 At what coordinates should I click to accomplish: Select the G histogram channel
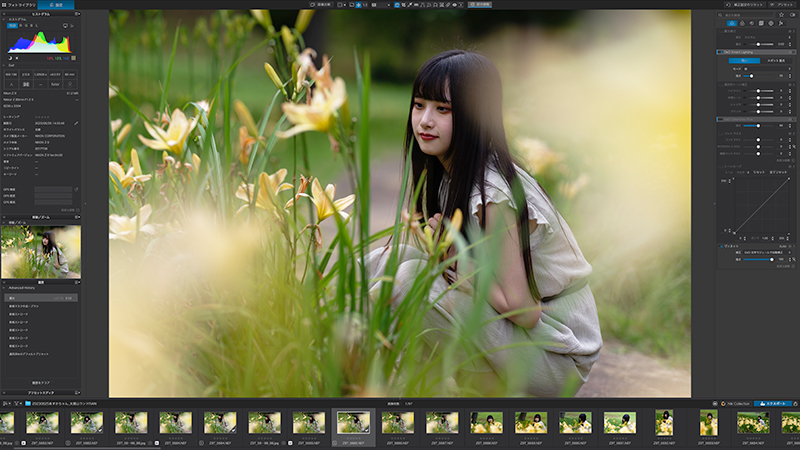[26, 26]
